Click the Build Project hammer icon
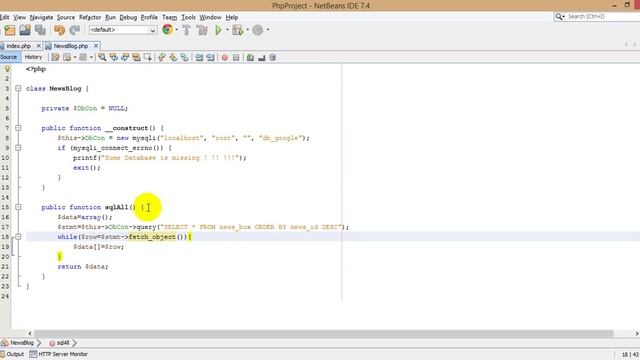640x360 pixels. point(187,30)
